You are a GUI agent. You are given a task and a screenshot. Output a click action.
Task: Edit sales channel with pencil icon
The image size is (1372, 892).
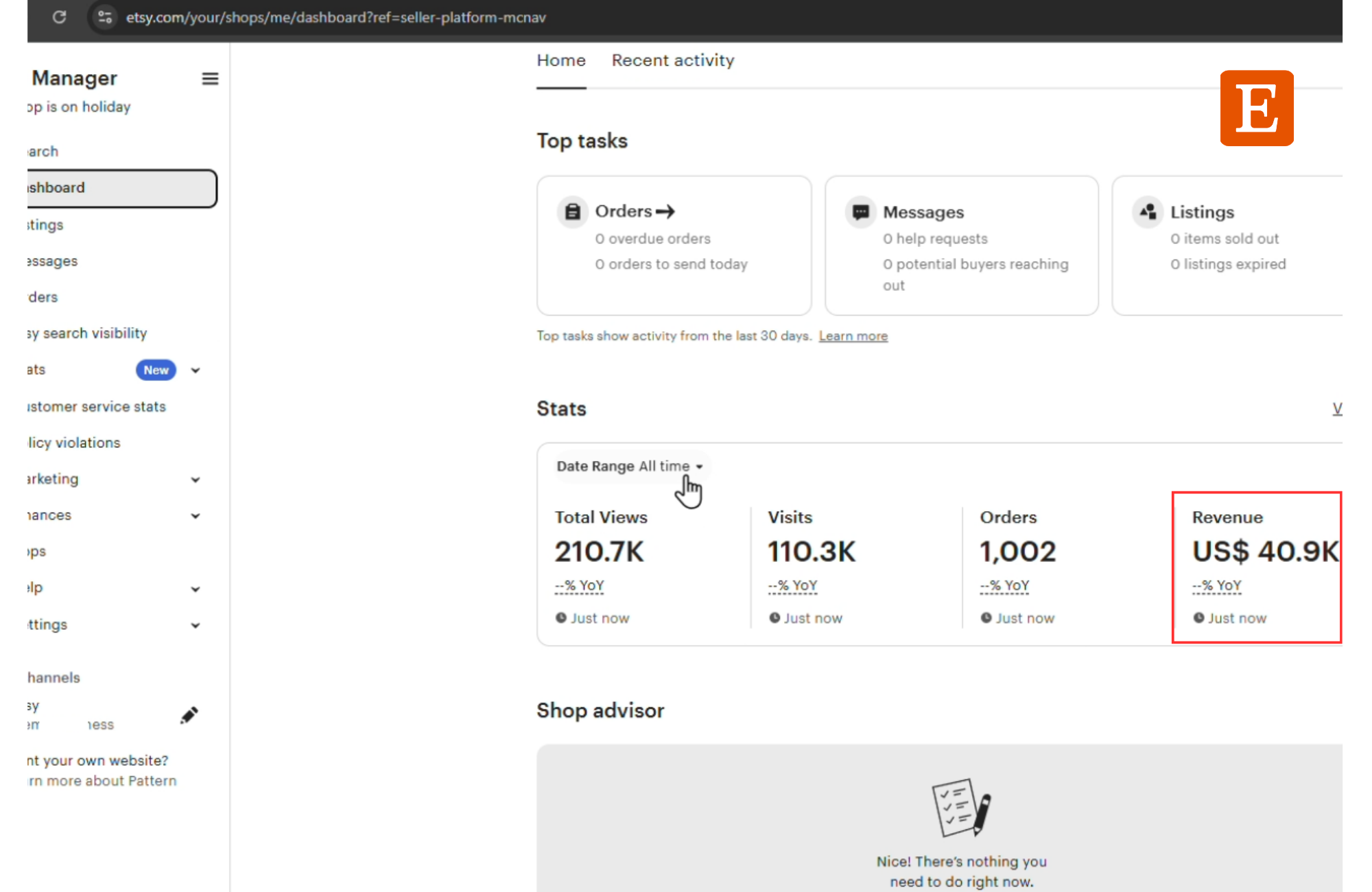(x=189, y=715)
